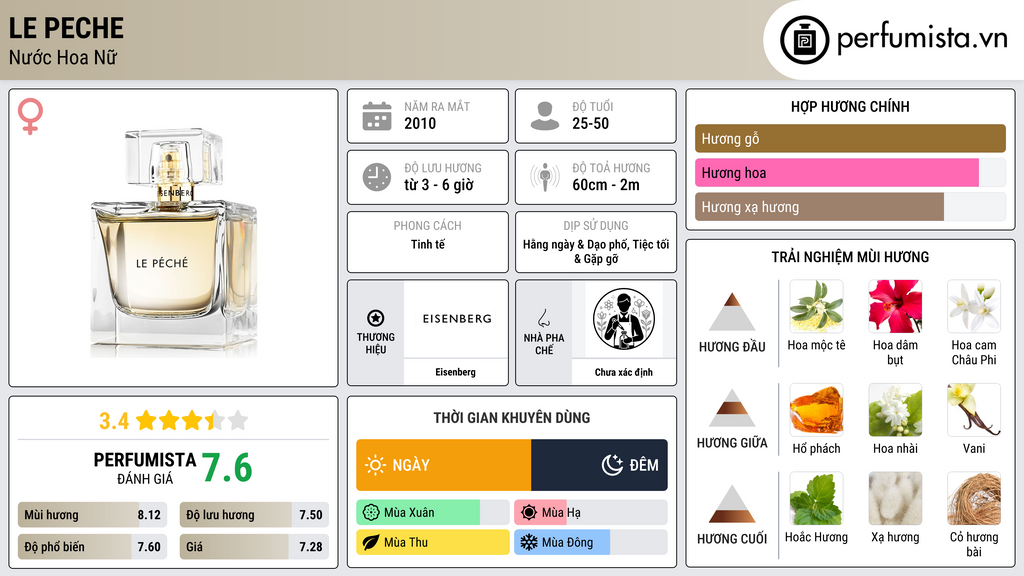Click the perfumista.vn site name
1024x576 pixels.
[922, 39]
